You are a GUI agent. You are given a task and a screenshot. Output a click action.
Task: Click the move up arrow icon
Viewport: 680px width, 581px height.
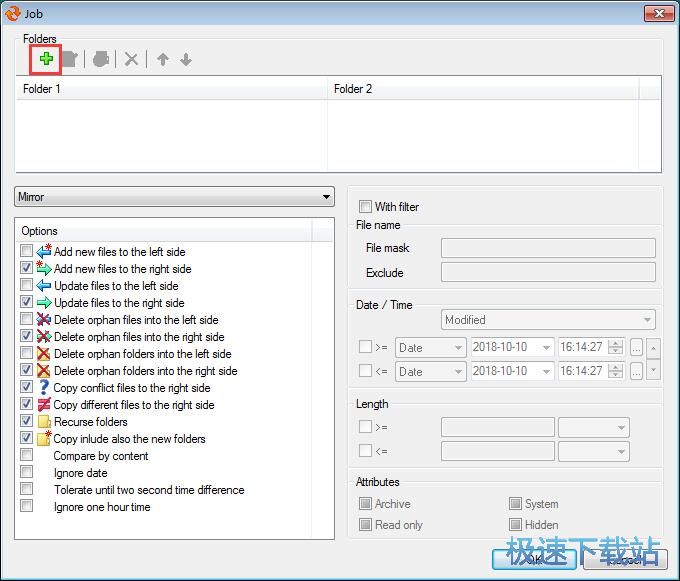pyautogui.click(x=162, y=59)
